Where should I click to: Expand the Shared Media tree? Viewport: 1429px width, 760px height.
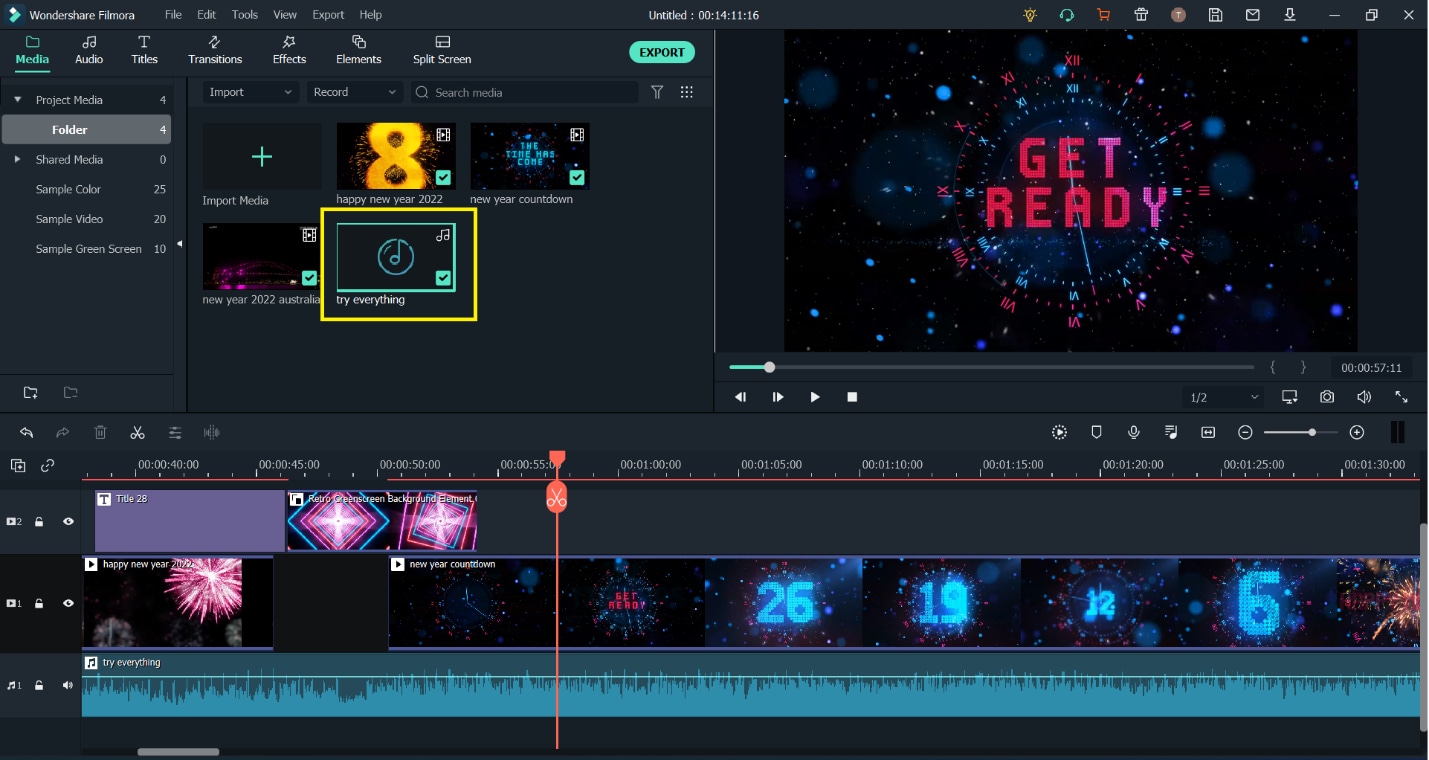[x=17, y=159]
